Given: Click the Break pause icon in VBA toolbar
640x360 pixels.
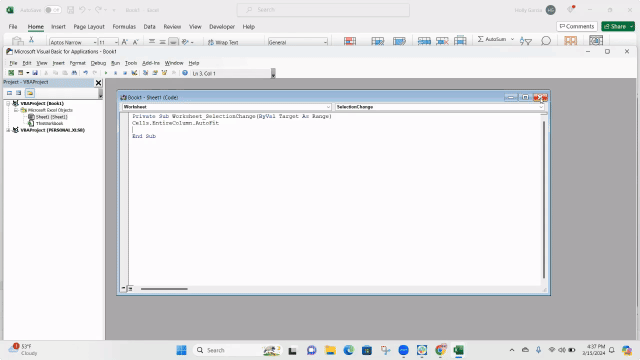Looking at the screenshot, I should tap(116, 73).
